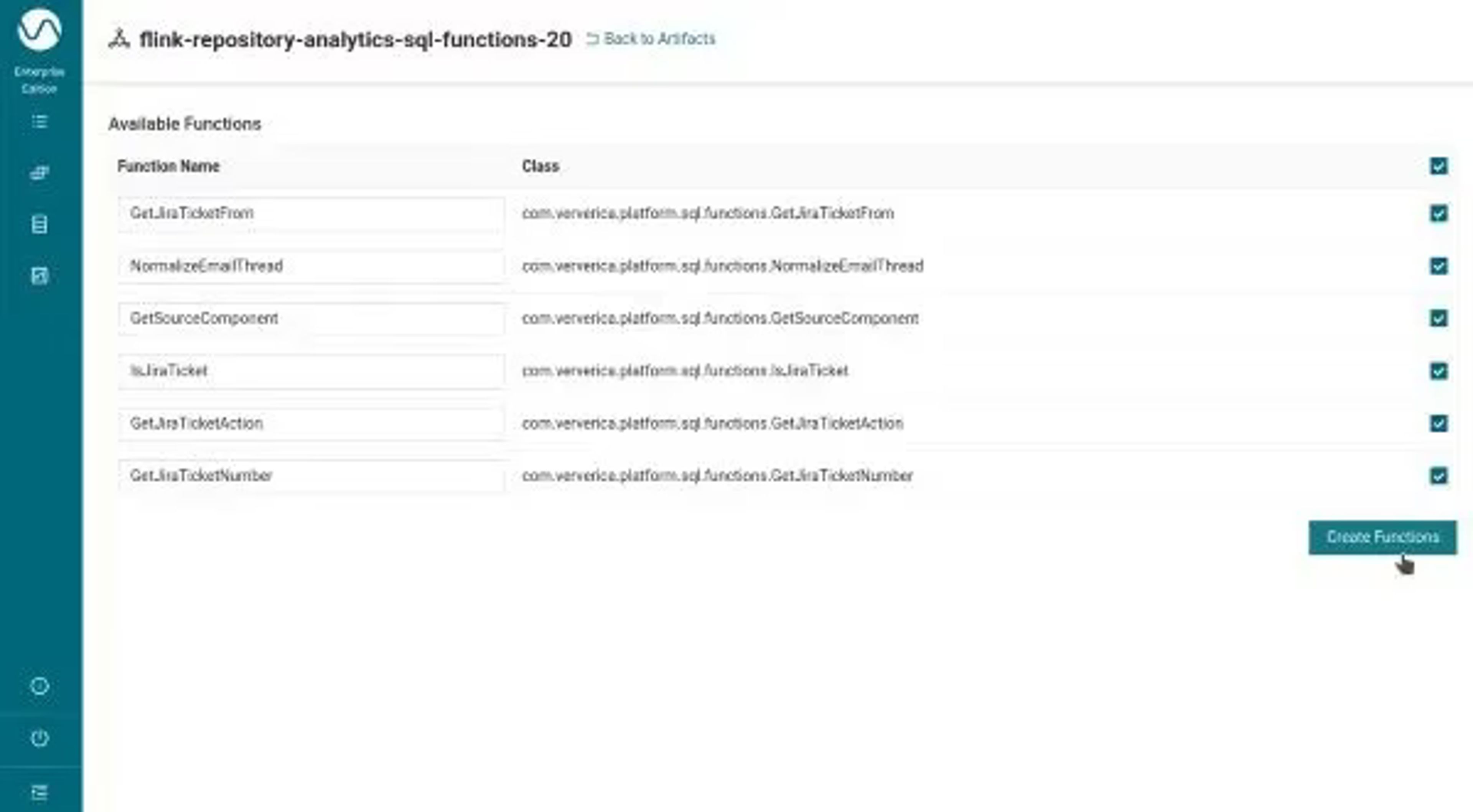The image size is (1473, 812).
Task: Uncheck the NormalizeEmailThread function checkbox
Action: [1439, 266]
